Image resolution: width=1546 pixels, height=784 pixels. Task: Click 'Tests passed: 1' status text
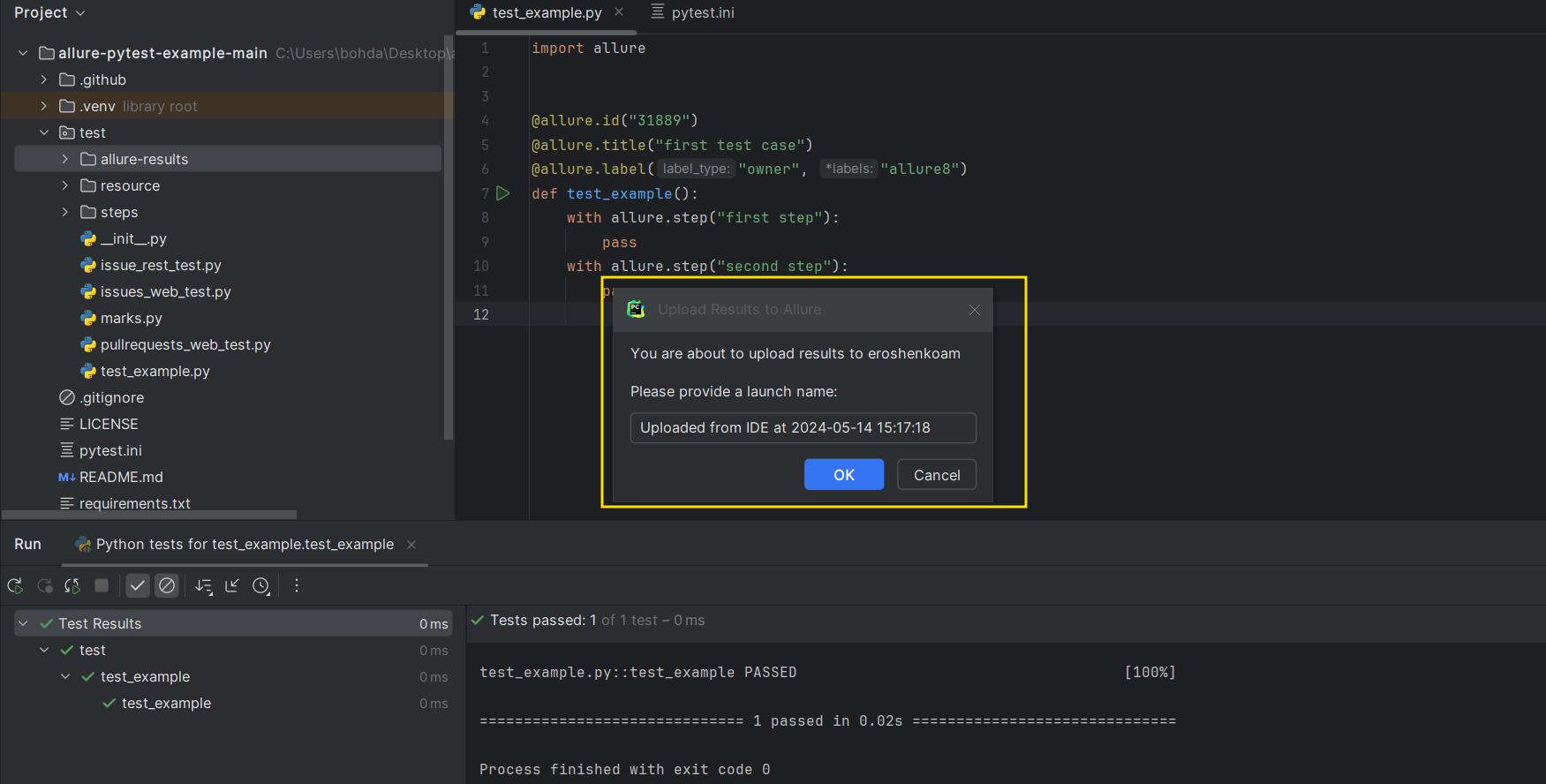tap(543, 621)
